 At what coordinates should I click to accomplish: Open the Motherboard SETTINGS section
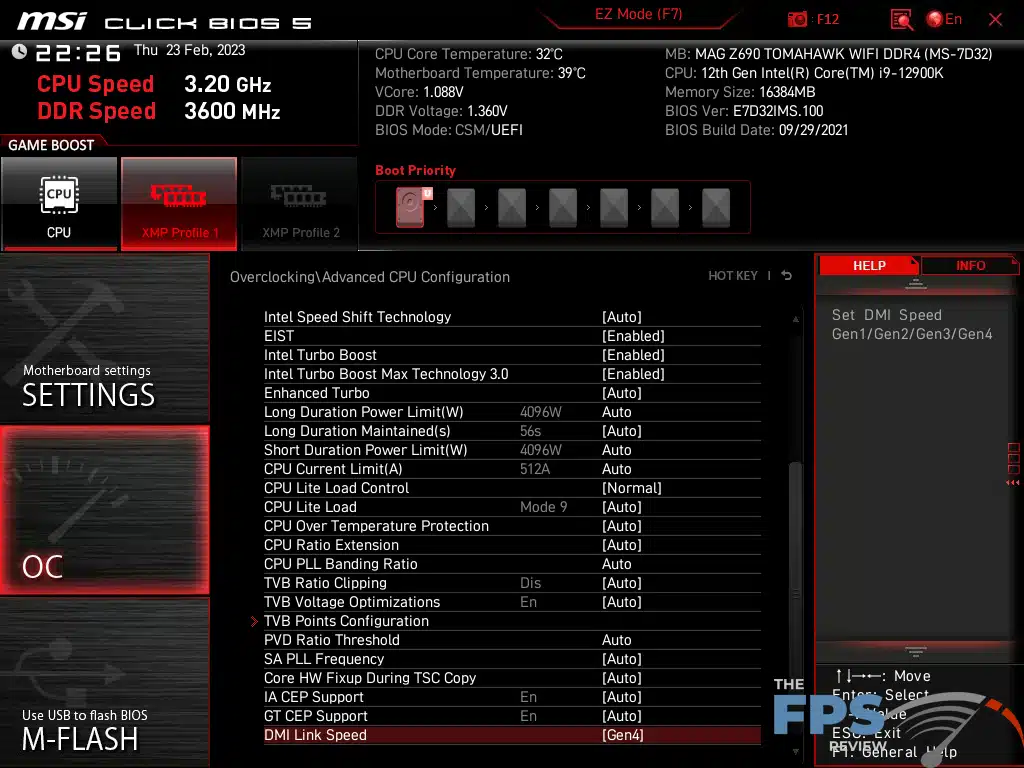pos(104,338)
